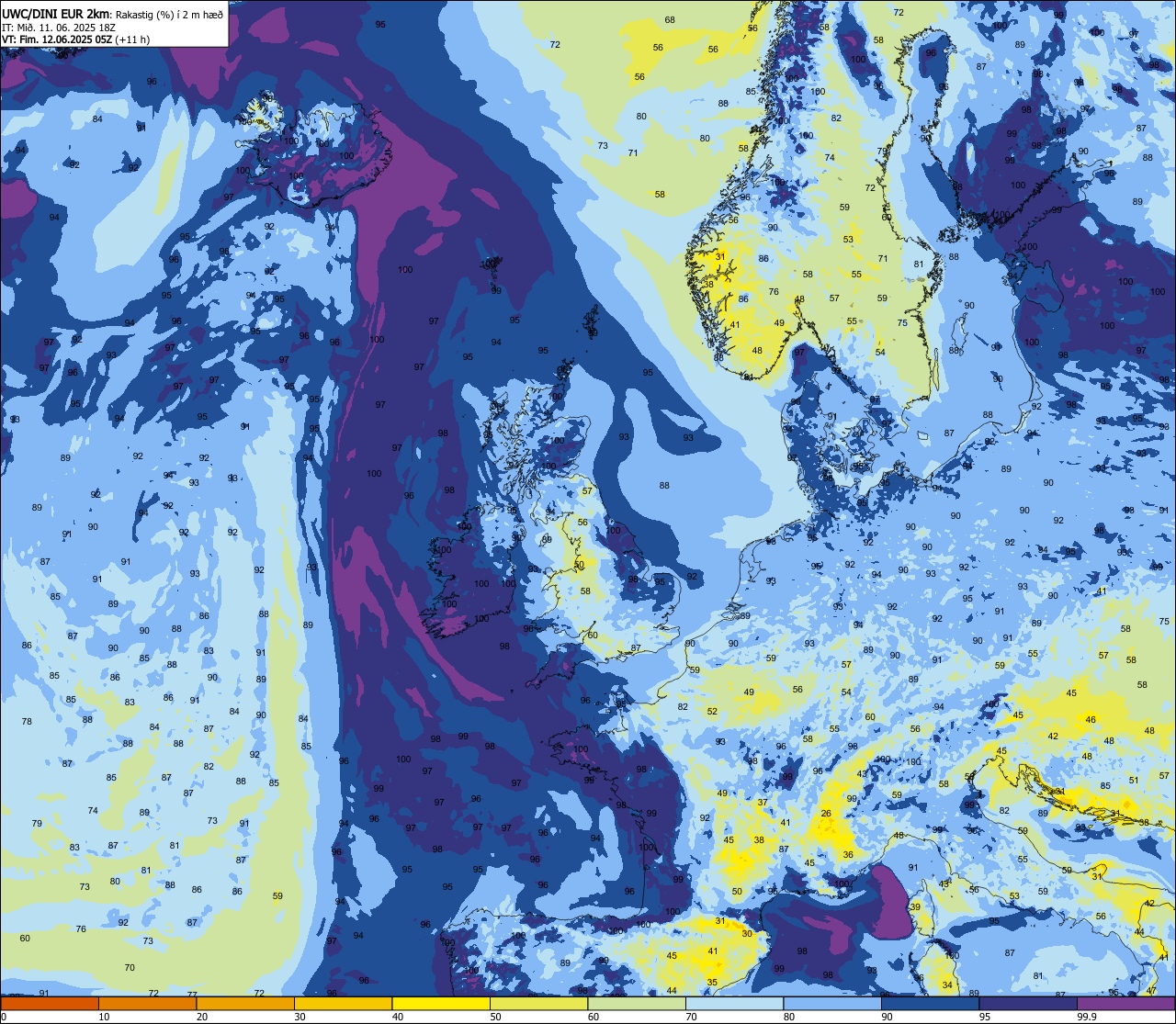This screenshot has width=1176, height=1024.
Task: Click the 'VT: Fim. 12.06.2025 05Z' valid time
Action: [x=57, y=39]
